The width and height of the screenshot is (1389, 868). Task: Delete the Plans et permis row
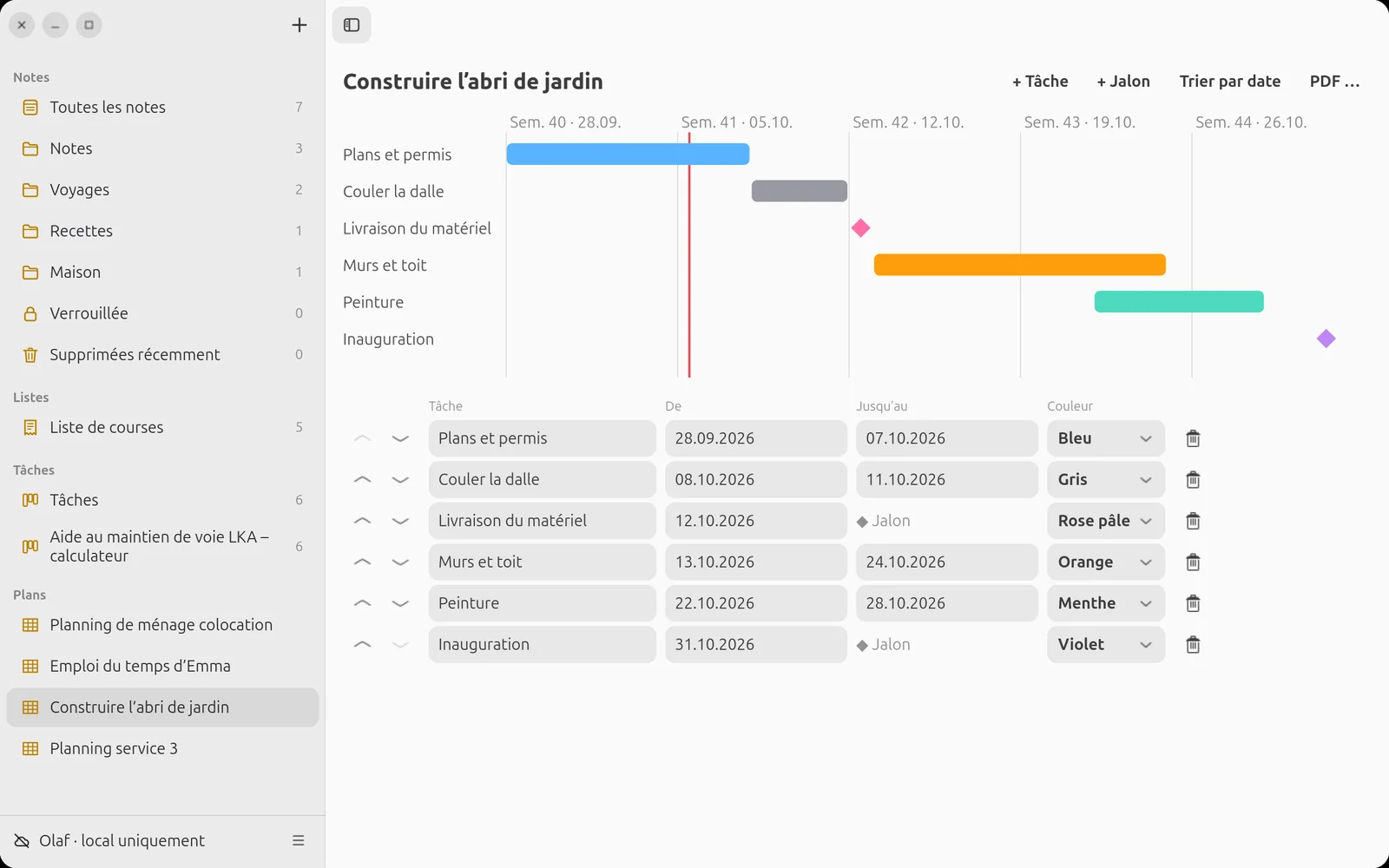point(1193,438)
